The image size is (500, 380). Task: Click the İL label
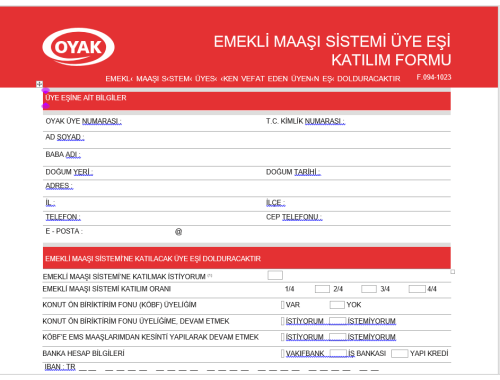(50, 203)
